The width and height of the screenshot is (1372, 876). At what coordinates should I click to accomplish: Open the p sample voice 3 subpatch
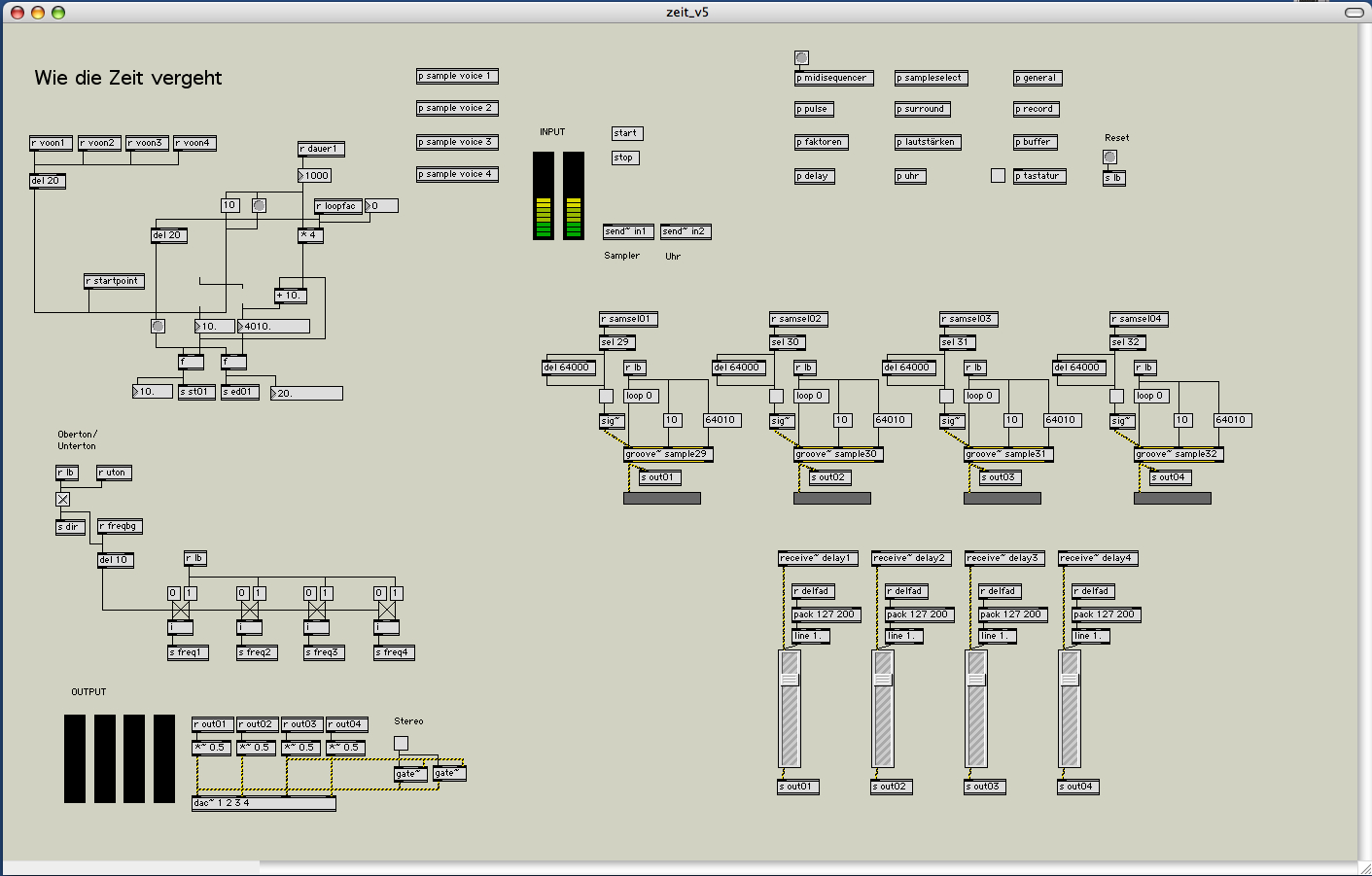[457, 142]
